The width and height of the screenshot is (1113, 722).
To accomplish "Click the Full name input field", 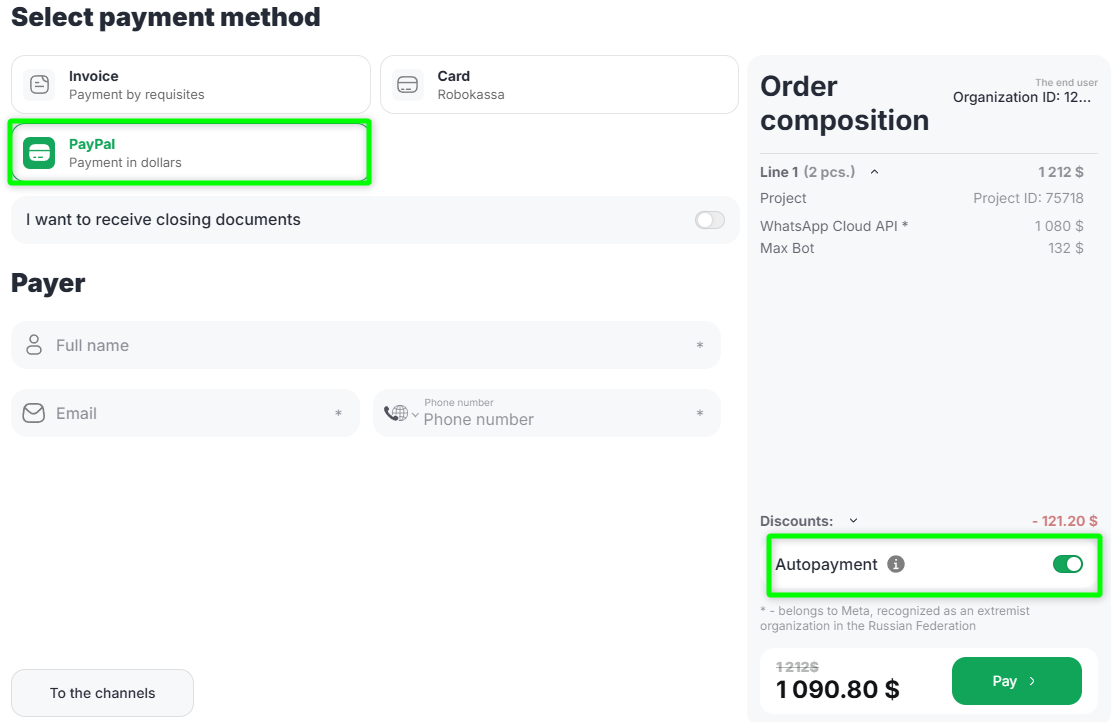I will coord(370,345).
